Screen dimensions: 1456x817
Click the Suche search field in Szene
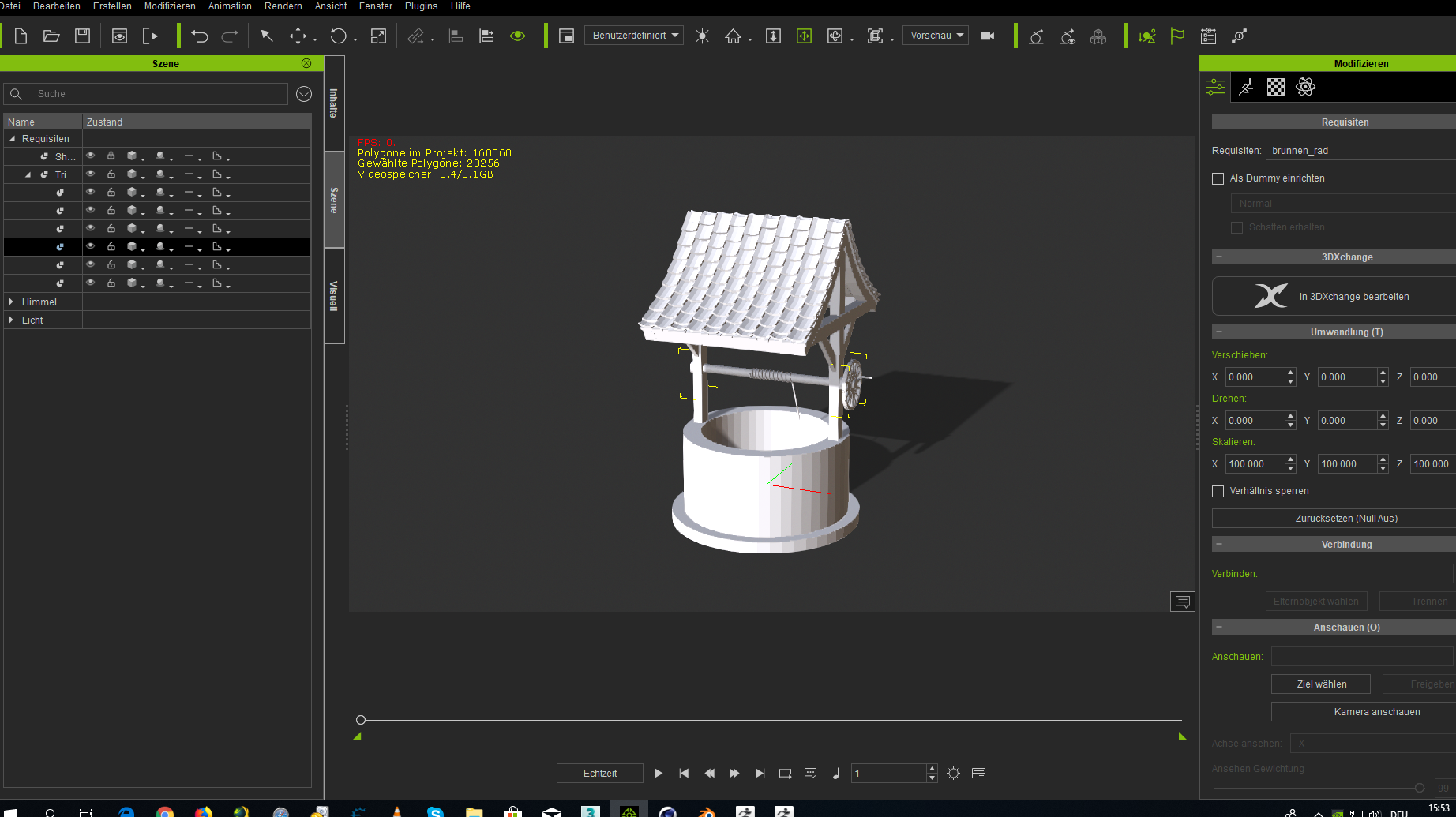click(x=146, y=94)
